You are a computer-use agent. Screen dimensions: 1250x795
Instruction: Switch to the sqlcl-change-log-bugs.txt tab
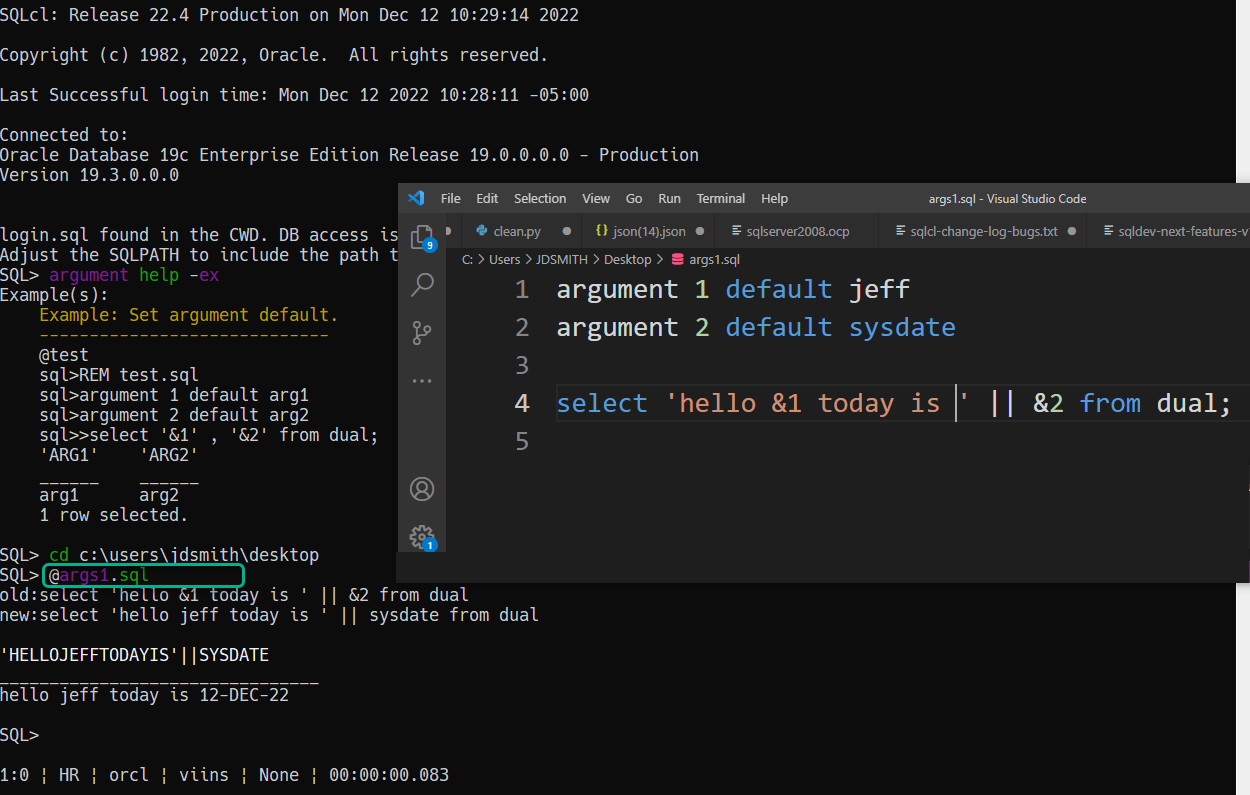coord(984,231)
